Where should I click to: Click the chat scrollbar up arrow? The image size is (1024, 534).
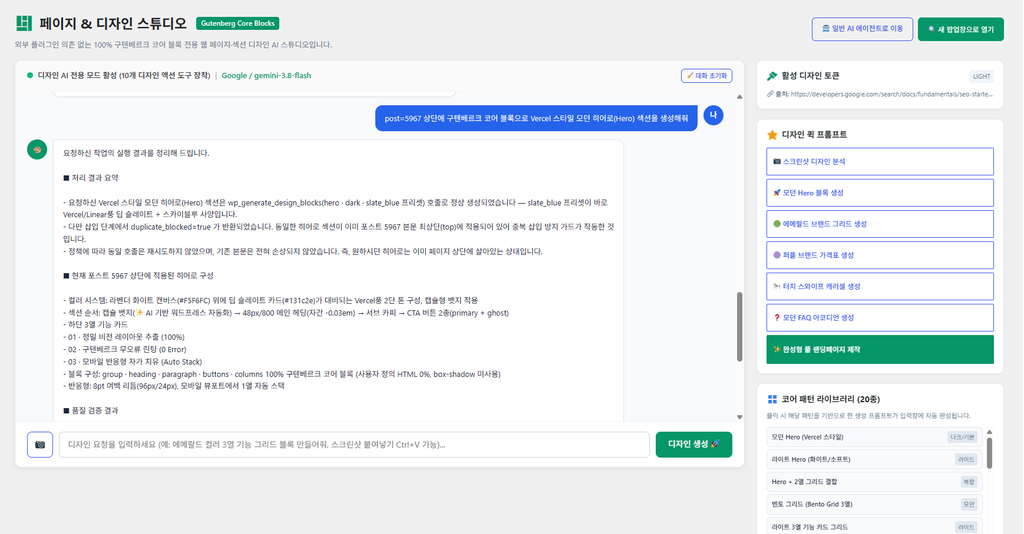pyautogui.click(x=739, y=97)
